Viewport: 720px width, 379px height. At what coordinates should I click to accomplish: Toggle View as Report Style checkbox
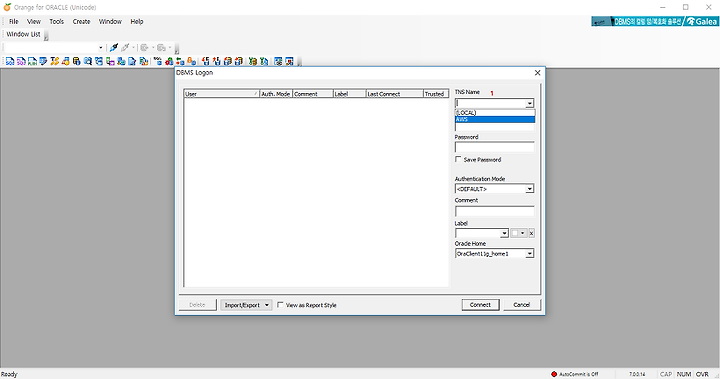[x=280, y=305]
